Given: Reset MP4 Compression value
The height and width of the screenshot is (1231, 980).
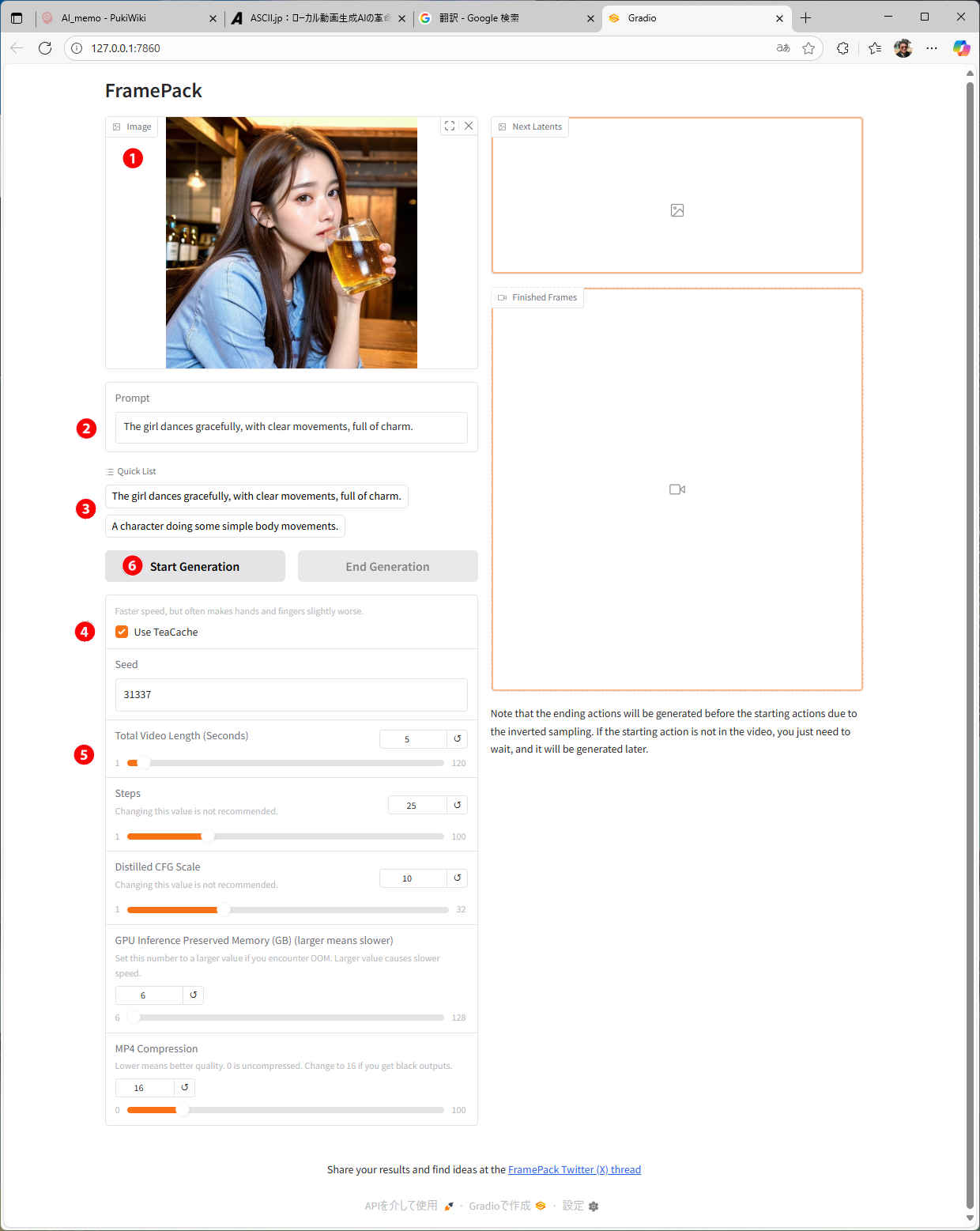Looking at the screenshot, I should click(x=184, y=1088).
